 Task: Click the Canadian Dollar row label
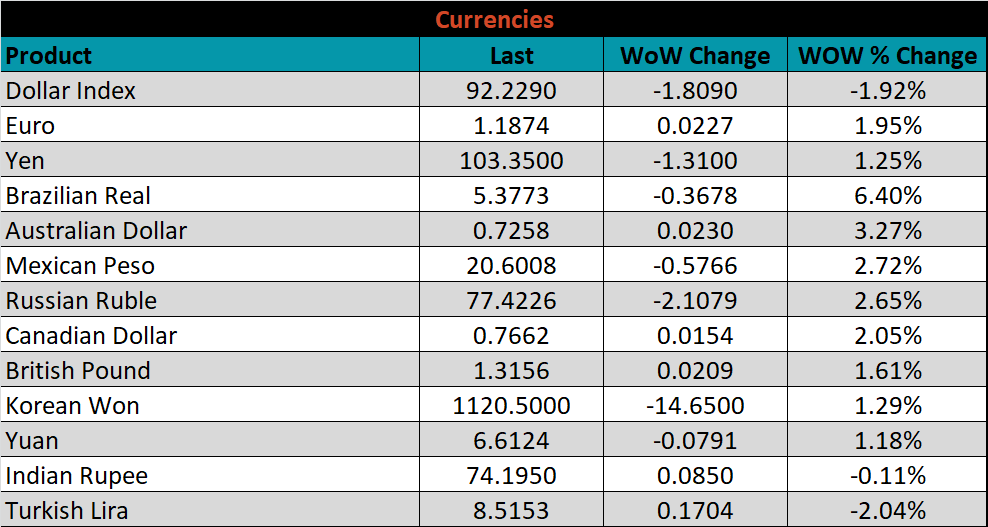pos(92,336)
